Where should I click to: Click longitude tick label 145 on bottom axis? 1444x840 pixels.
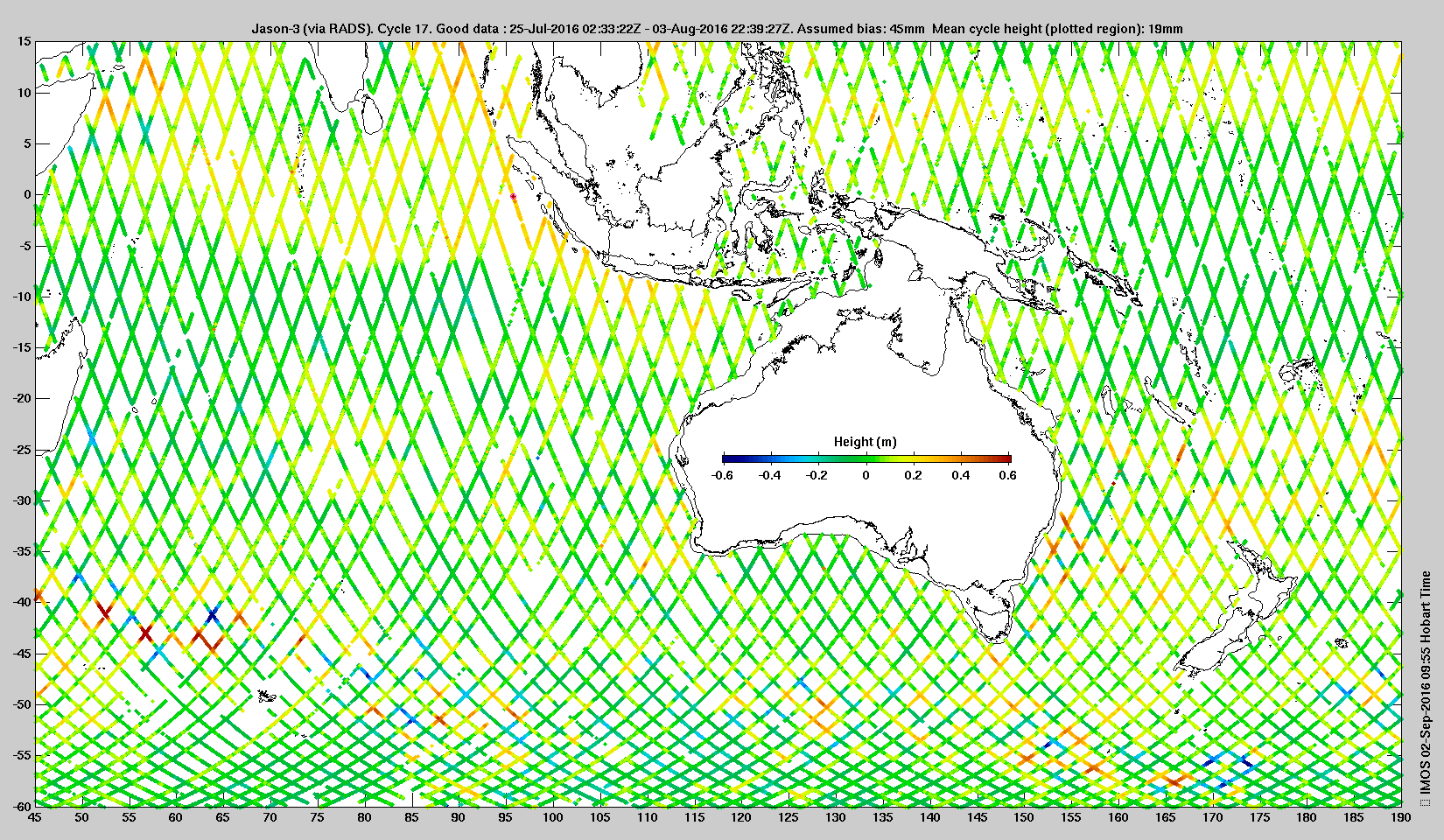click(x=977, y=817)
